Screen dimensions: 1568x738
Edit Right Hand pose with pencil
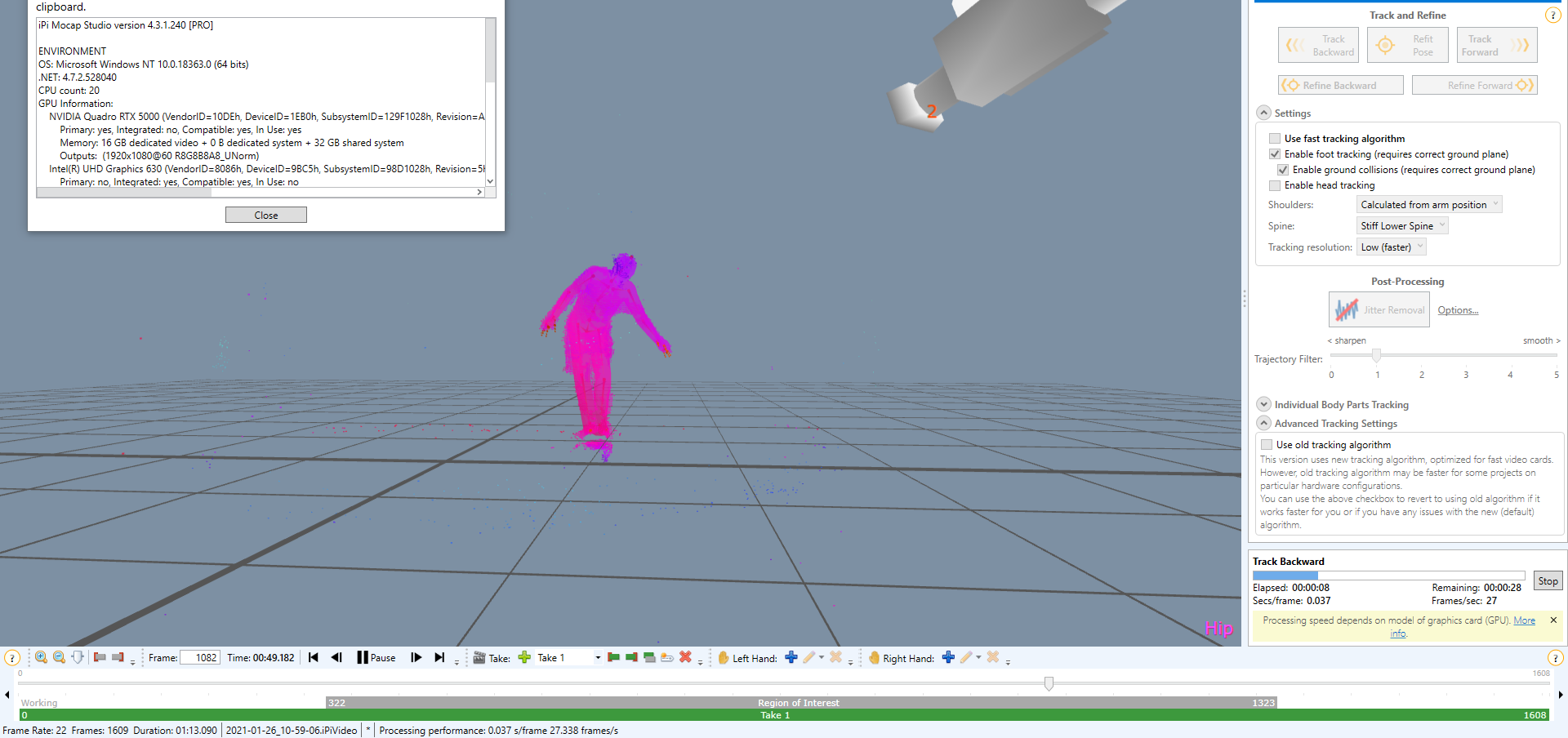966,657
